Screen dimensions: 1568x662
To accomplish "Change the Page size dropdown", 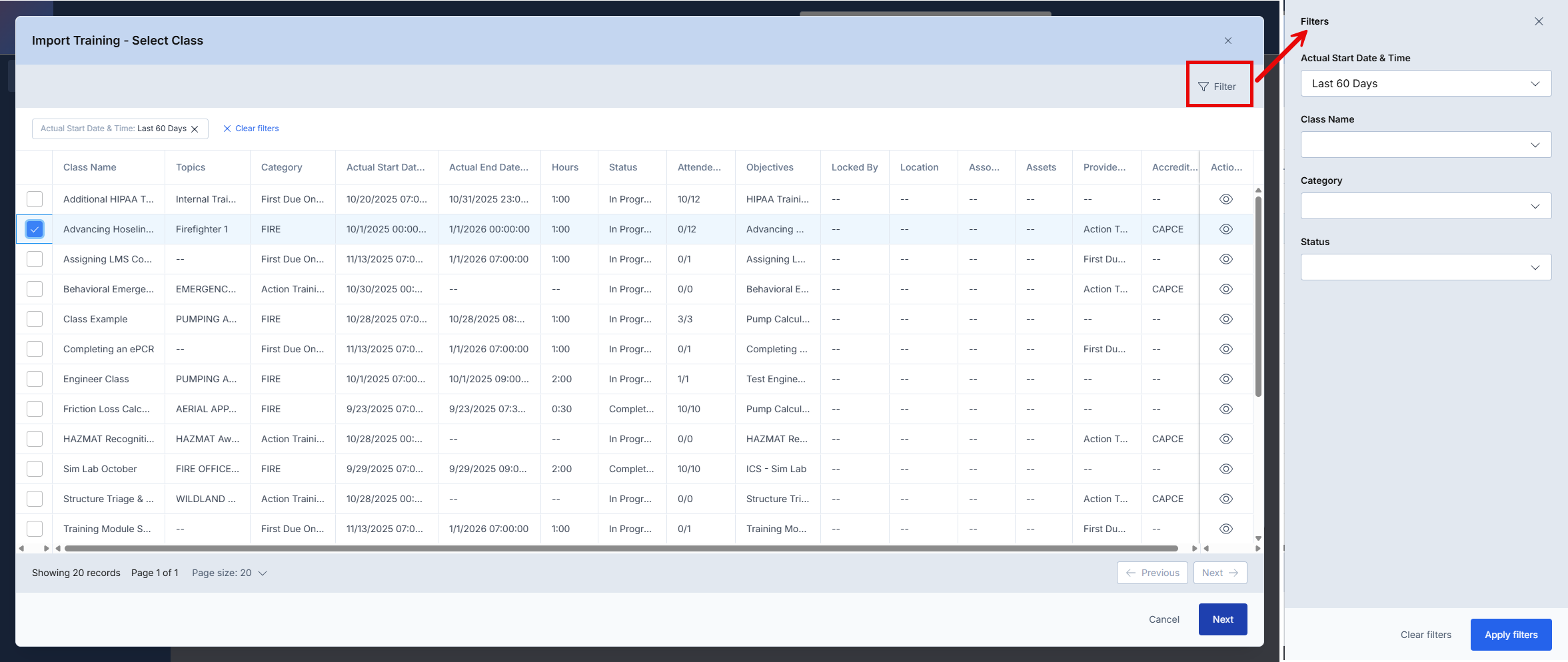I will [x=229, y=573].
